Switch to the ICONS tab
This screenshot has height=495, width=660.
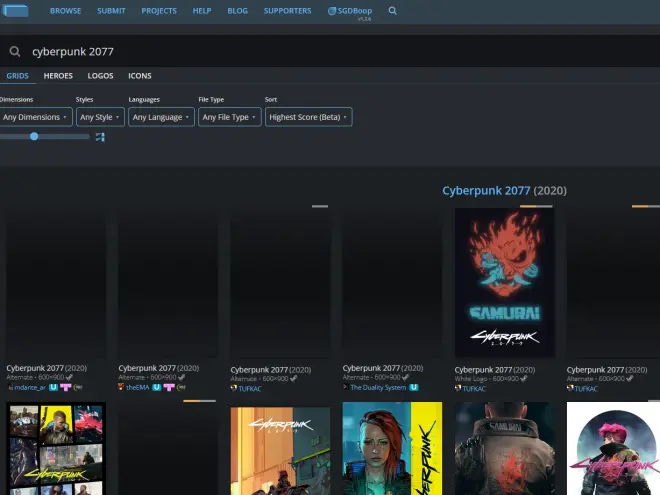140,76
